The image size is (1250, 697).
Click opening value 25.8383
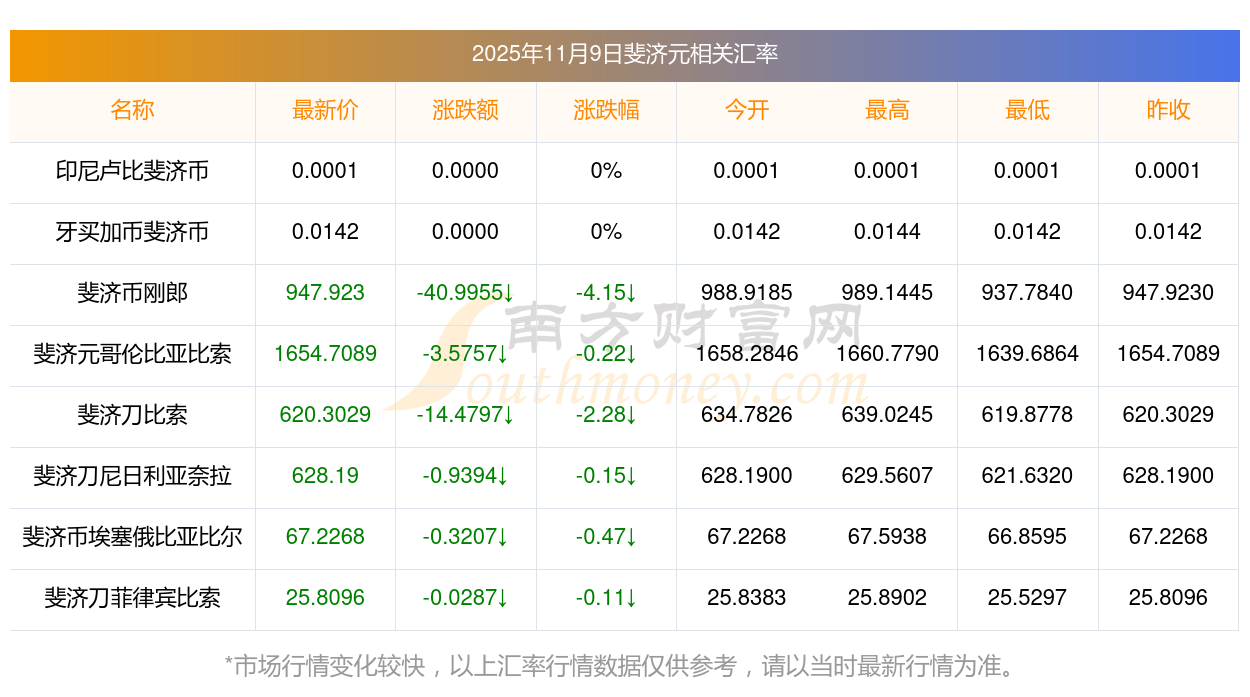(x=747, y=598)
